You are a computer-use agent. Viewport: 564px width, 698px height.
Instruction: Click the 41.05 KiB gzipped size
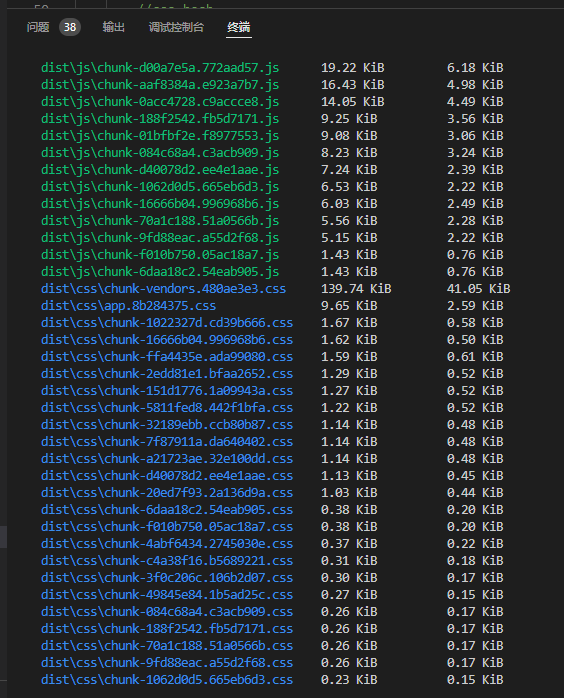click(x=479, y=288)
